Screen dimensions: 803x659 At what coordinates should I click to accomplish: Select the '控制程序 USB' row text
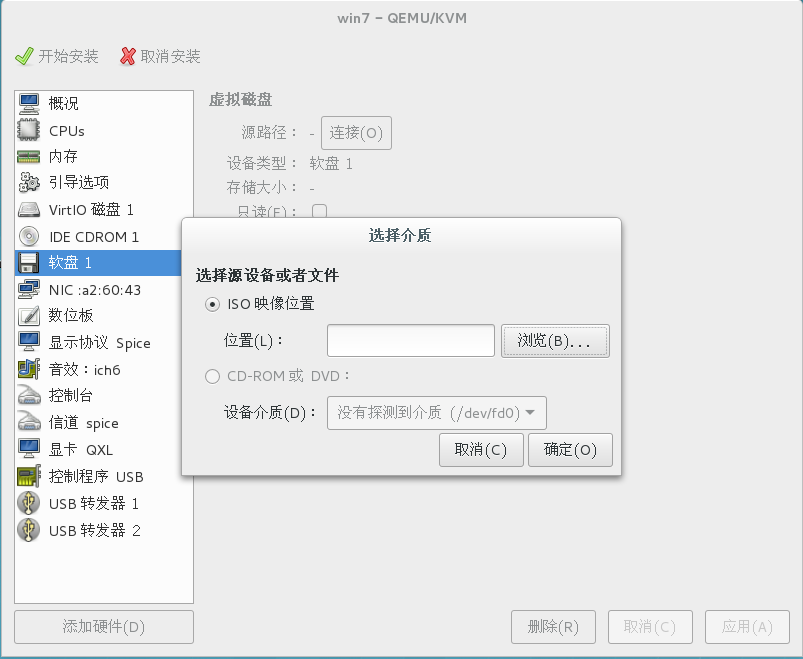tap(96, 476)
